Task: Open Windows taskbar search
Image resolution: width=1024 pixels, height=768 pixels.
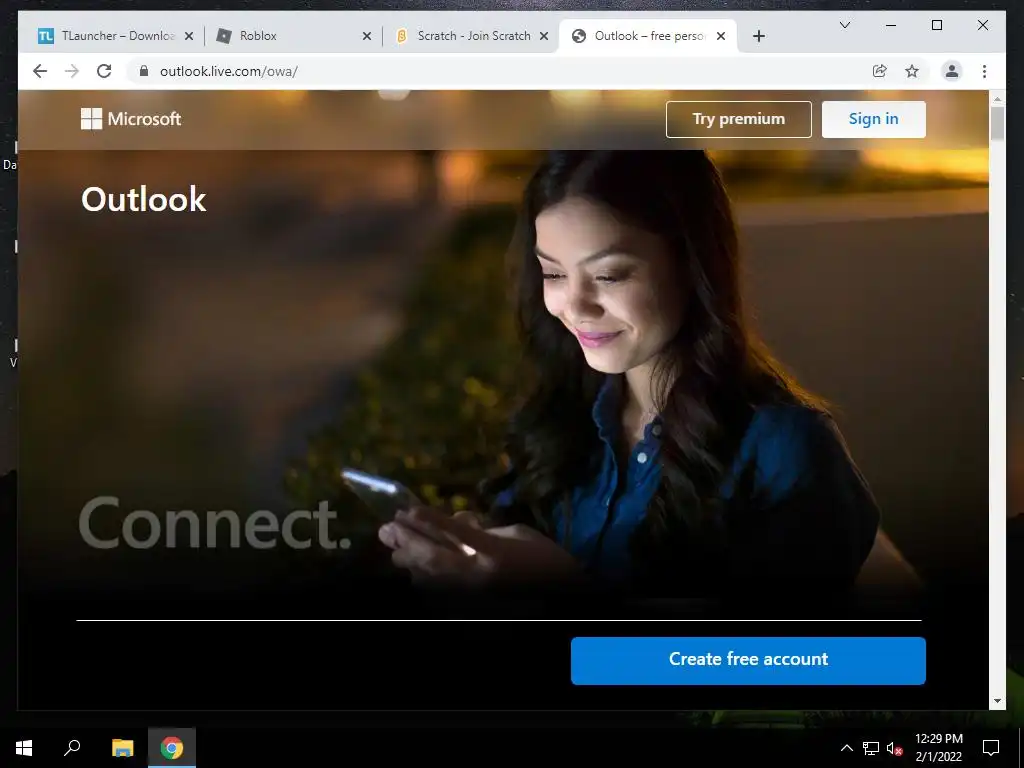Action: tap(72, 748)
